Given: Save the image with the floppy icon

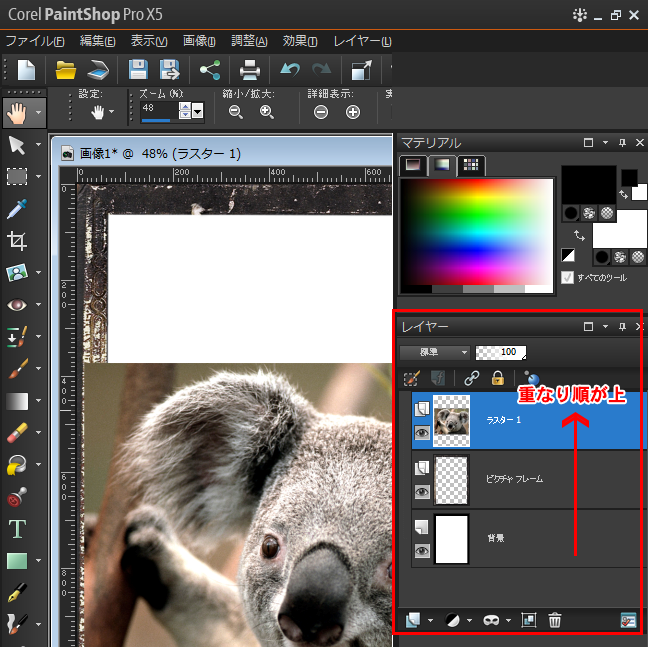Looking at the screenshot, I should (x=138, y=70).
